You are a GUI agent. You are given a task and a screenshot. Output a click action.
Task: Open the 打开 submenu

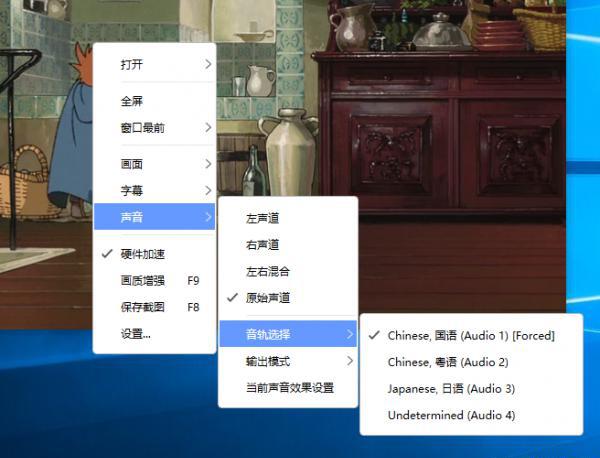155,64
